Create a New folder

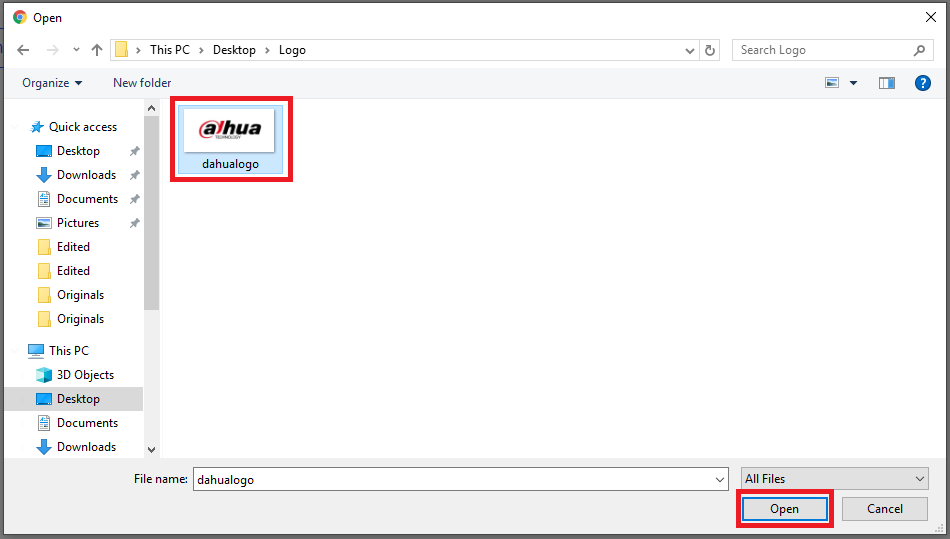tap(142, 83)
